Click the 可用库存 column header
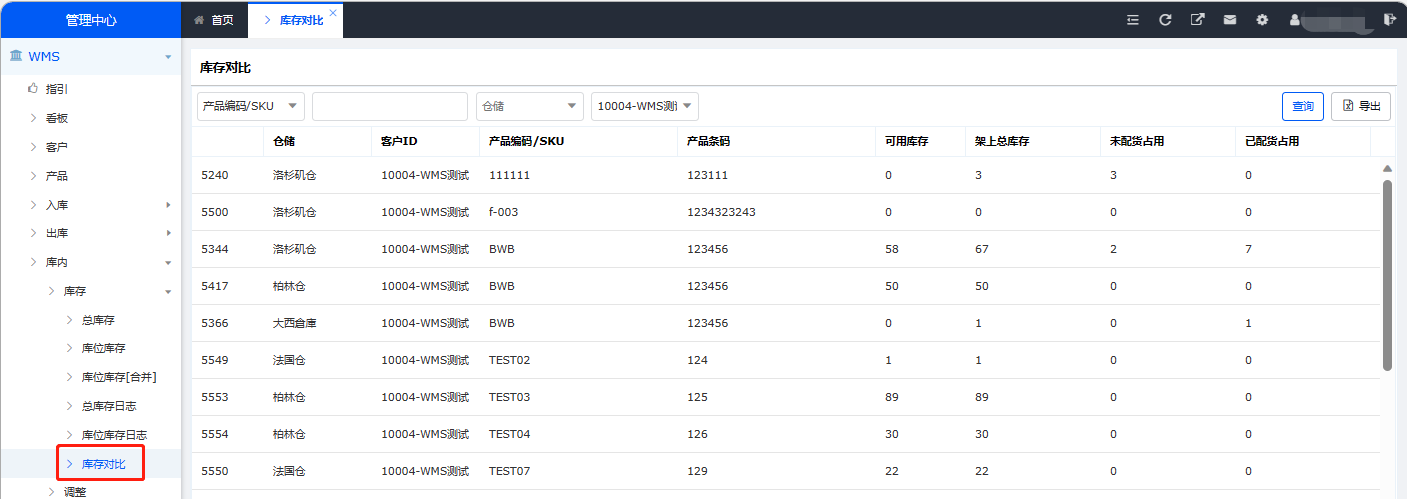1407x499 pixels. (907, 141)
